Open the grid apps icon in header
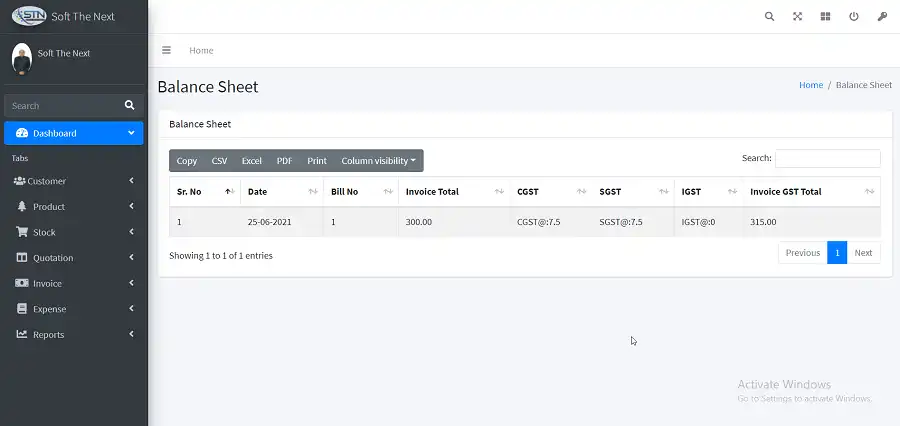 coord(825,17)
